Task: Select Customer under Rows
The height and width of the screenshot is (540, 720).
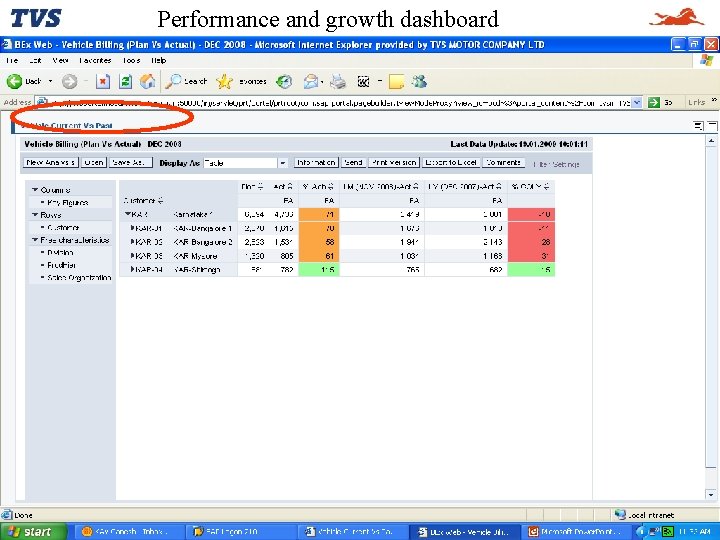Action: (63, 228)
